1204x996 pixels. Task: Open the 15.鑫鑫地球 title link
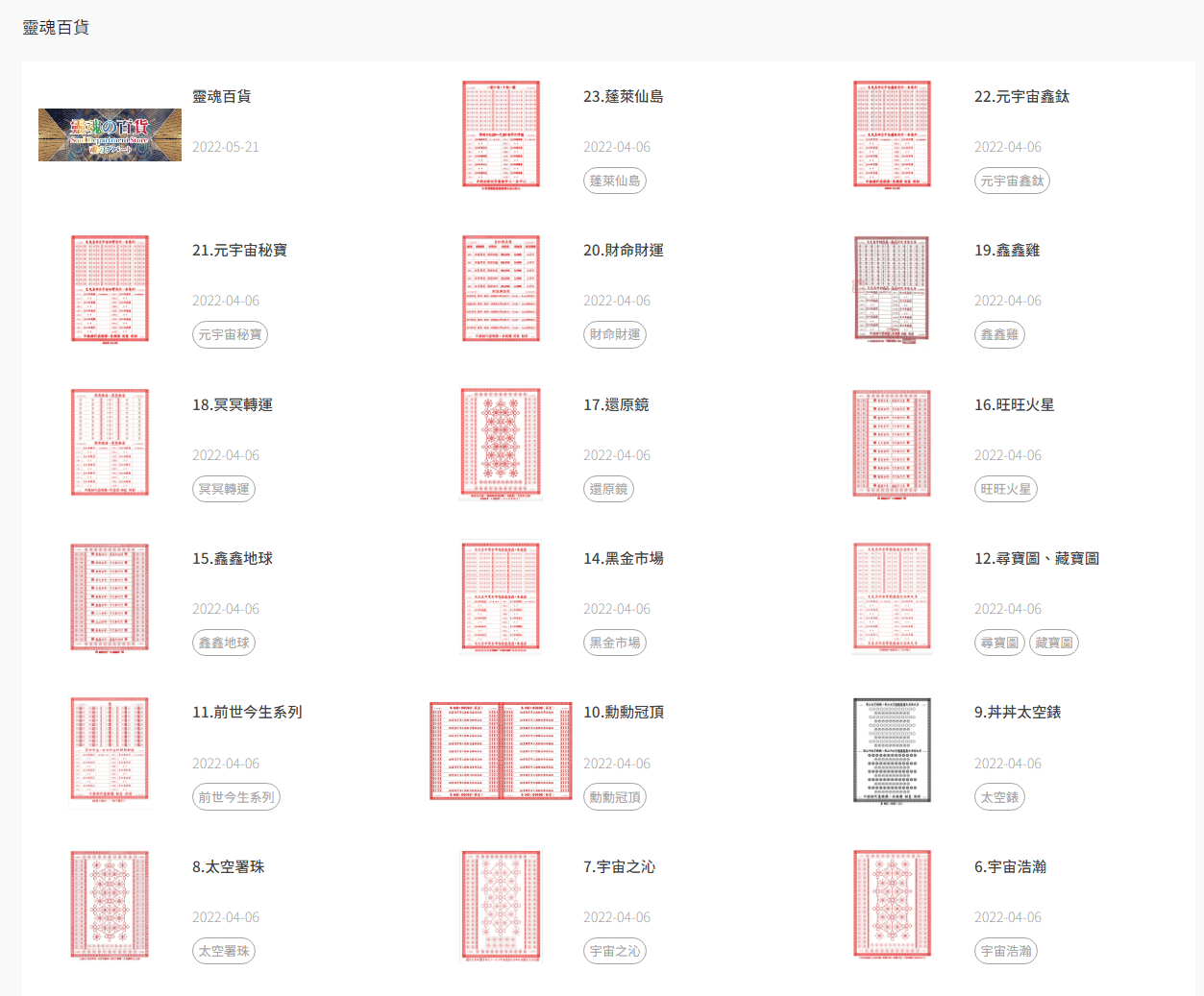click(x=233, y=558)
